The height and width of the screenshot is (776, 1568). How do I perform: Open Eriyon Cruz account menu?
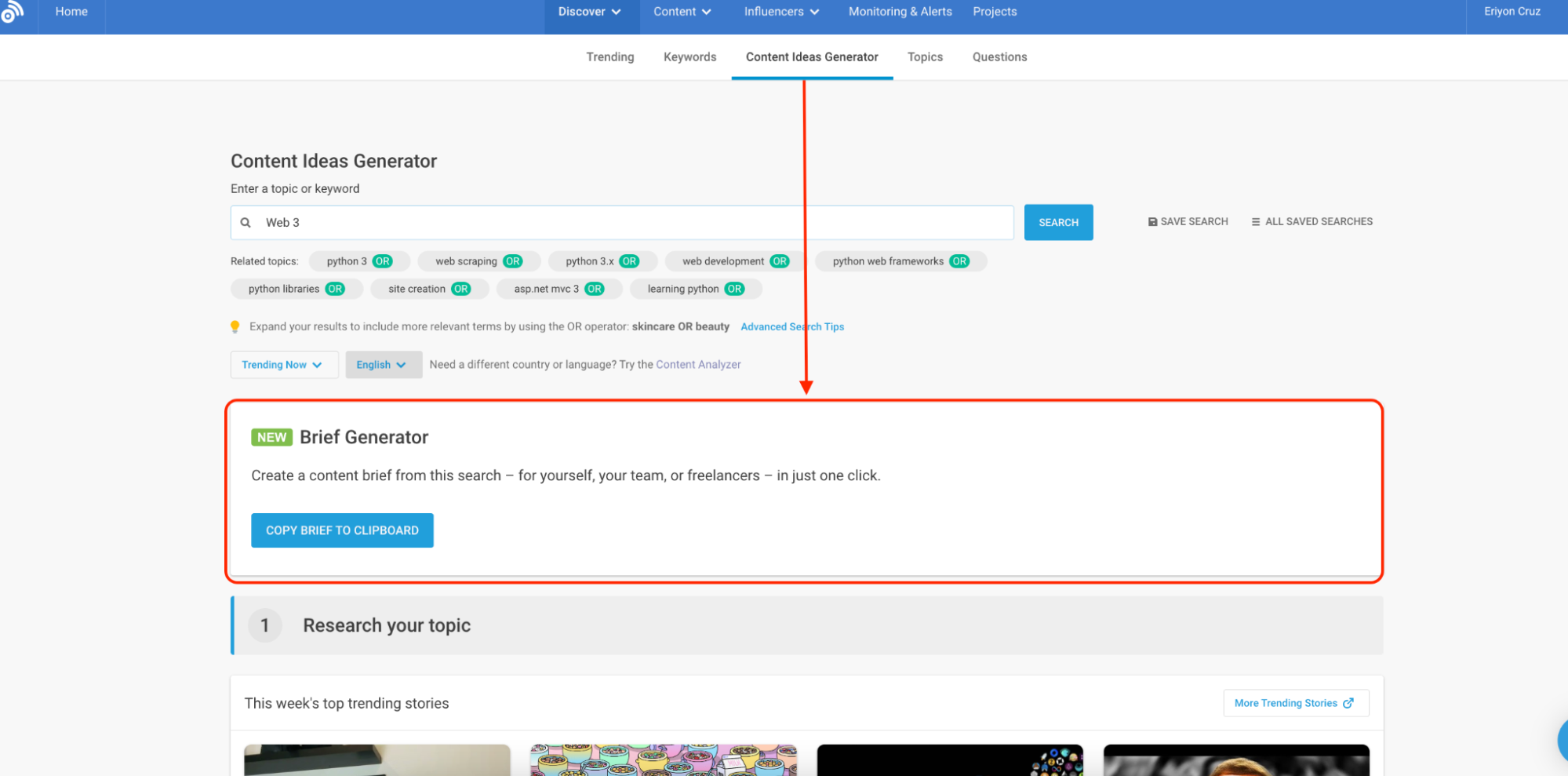(x=1512, y=12)
